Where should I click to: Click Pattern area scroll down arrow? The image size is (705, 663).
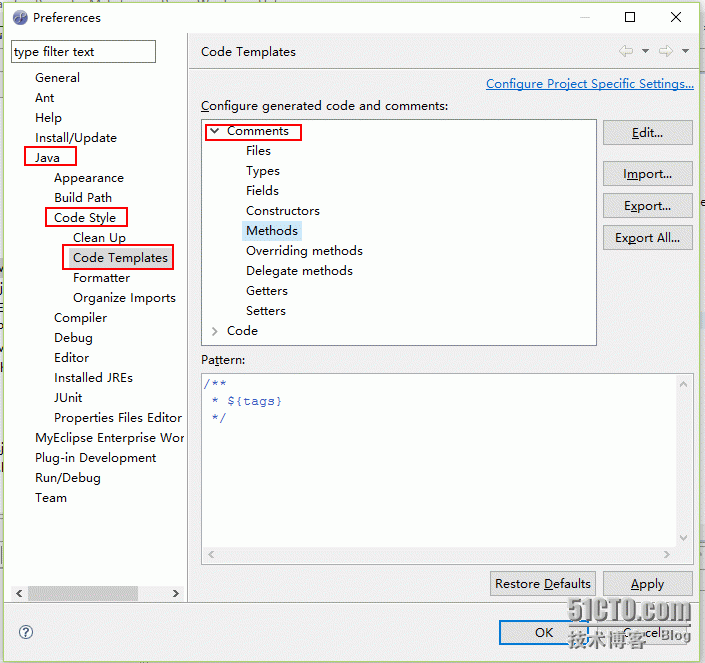click(x=683, y=538)
